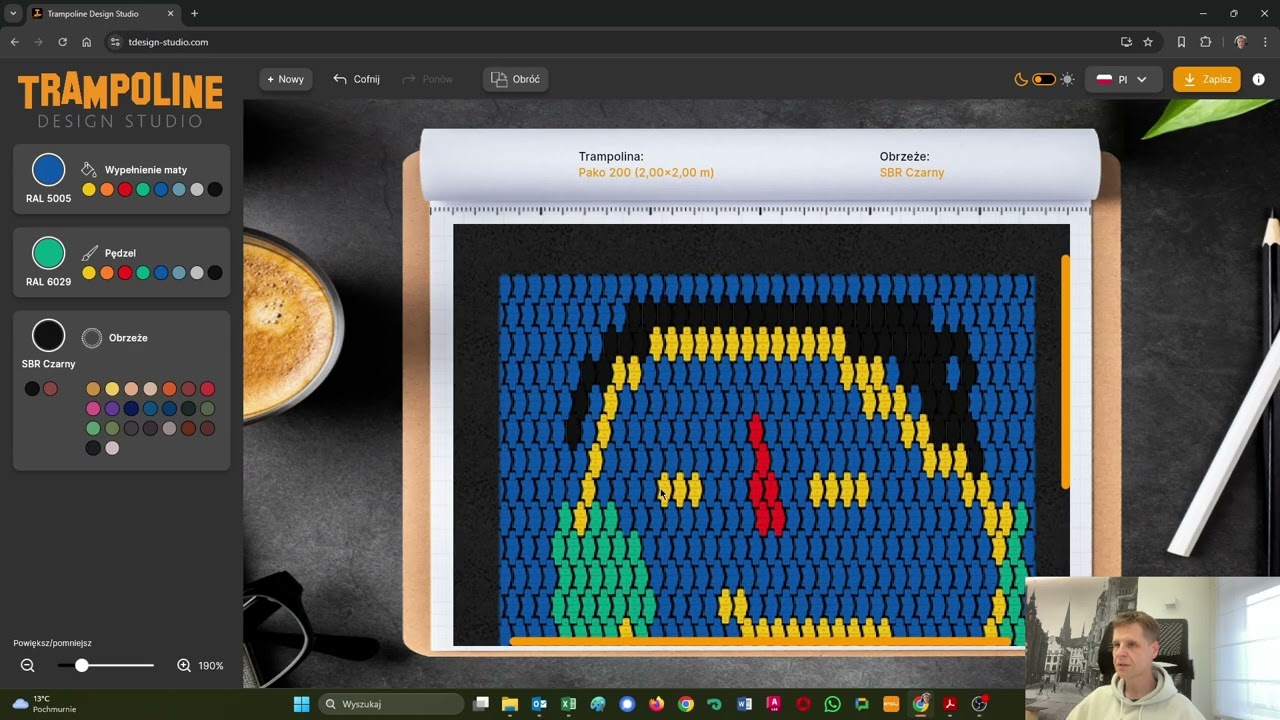Open Excel from the taskbar
Viewport: 1280px width, 720px height.
(x=569, y=704)
